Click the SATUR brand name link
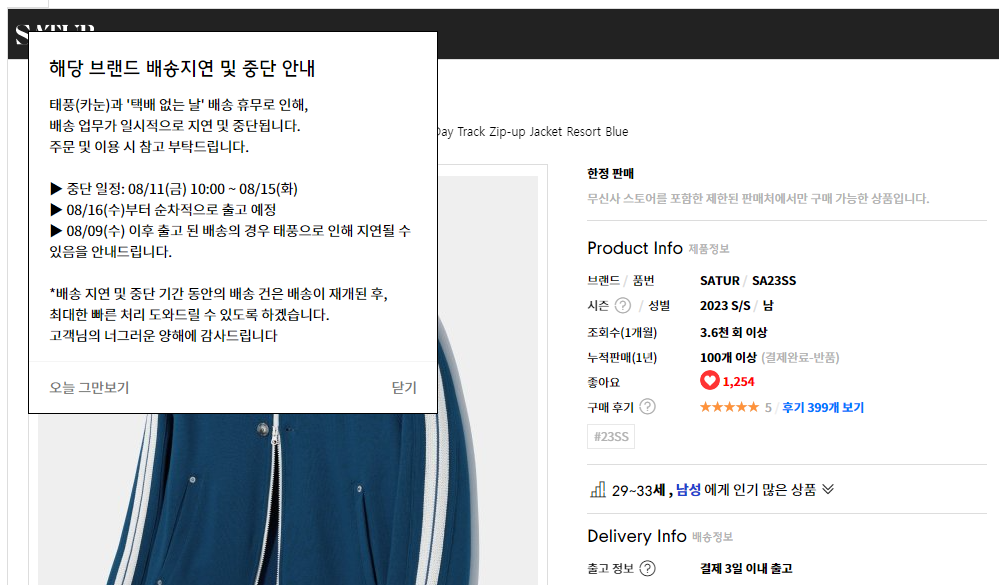Screen dimensions: 999x585 [x=719, y=280]
